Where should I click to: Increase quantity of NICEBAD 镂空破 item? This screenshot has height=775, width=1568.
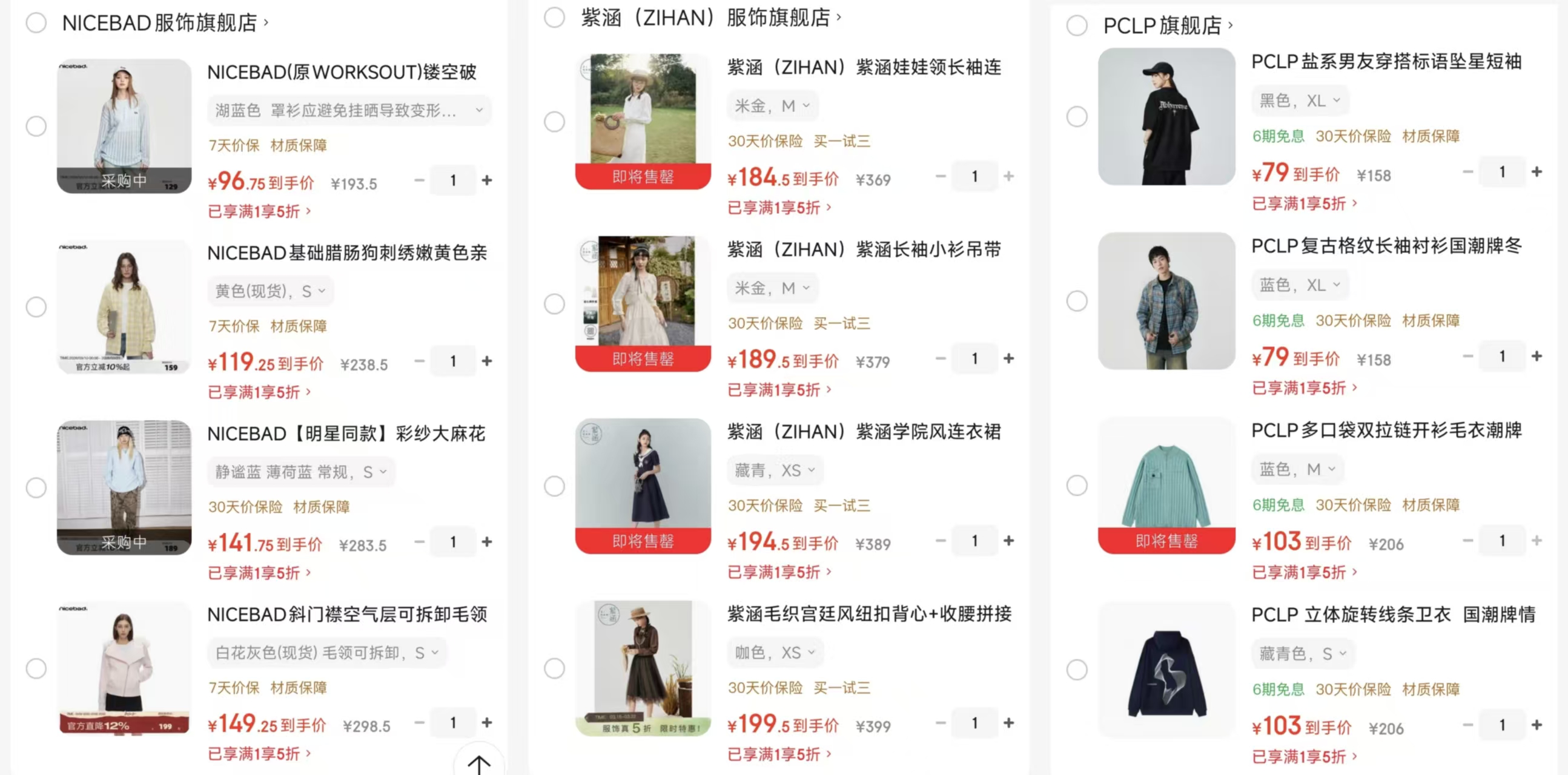click(x=486, y=180)
